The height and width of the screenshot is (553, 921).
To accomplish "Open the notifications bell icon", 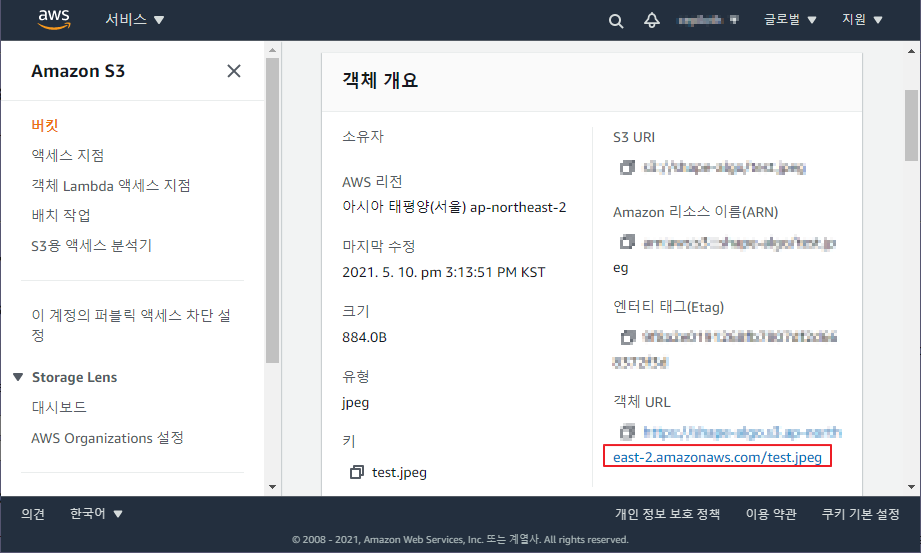I will click(x=651, y=21).
